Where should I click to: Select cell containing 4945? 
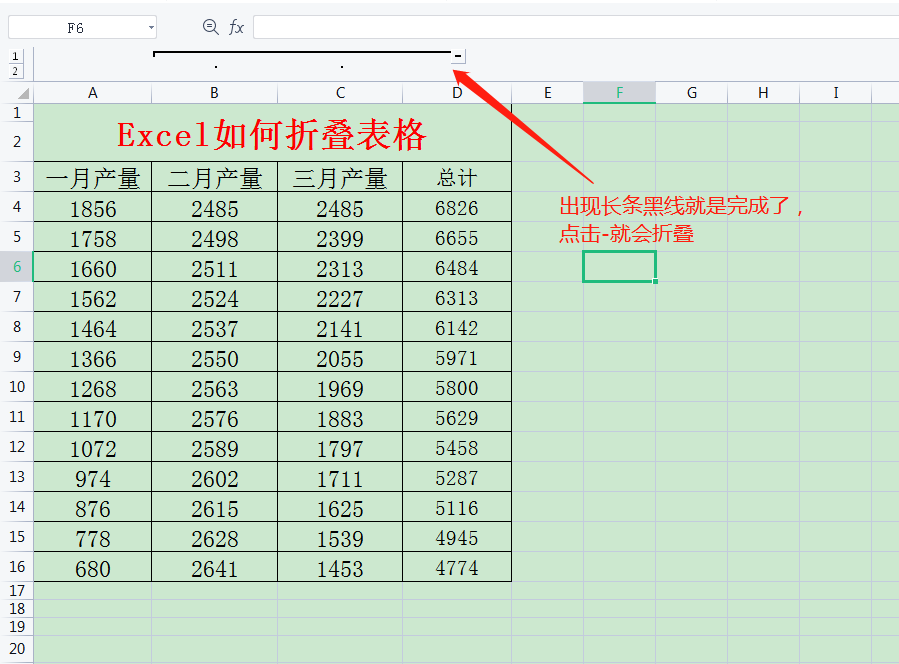click(x=457, y=537)
